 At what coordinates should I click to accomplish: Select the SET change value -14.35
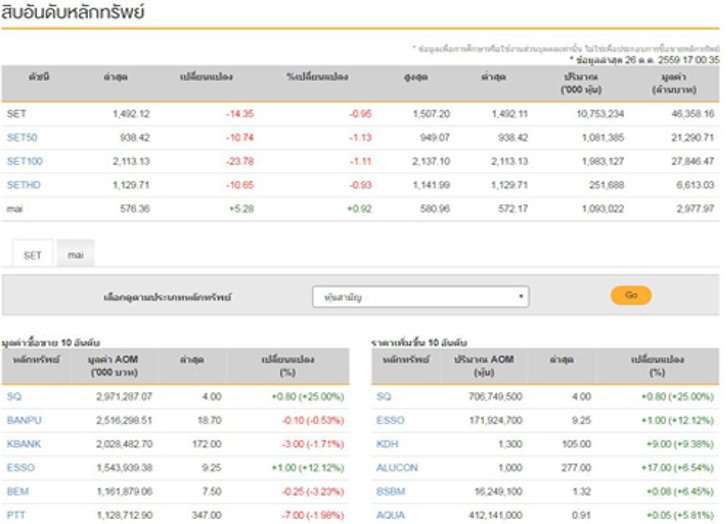click(240, 114)
